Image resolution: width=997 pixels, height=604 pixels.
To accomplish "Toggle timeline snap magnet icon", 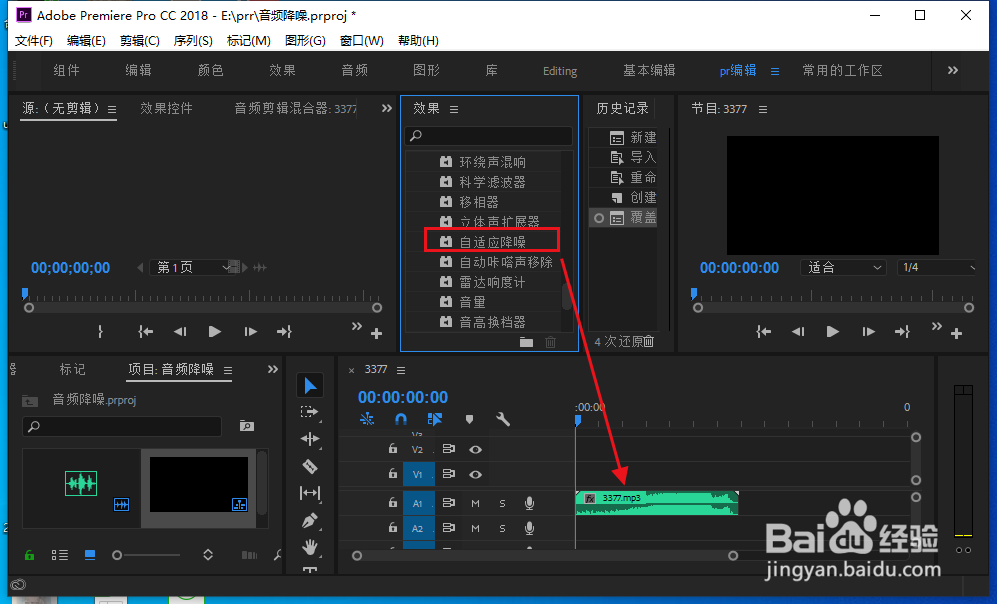I will point(401,419).
